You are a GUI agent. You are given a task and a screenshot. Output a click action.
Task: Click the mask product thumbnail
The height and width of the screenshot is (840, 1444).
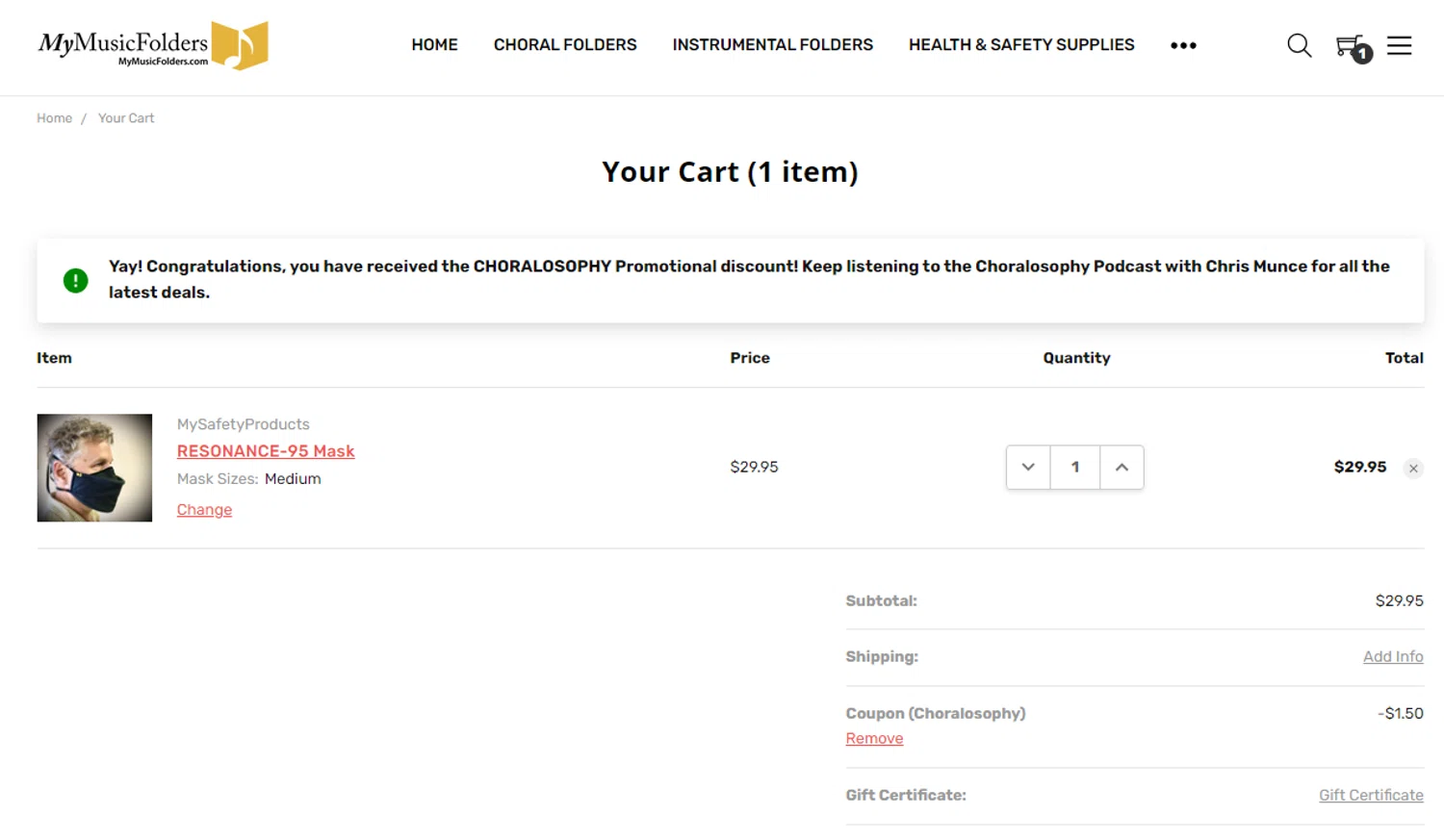click(94, 468)
